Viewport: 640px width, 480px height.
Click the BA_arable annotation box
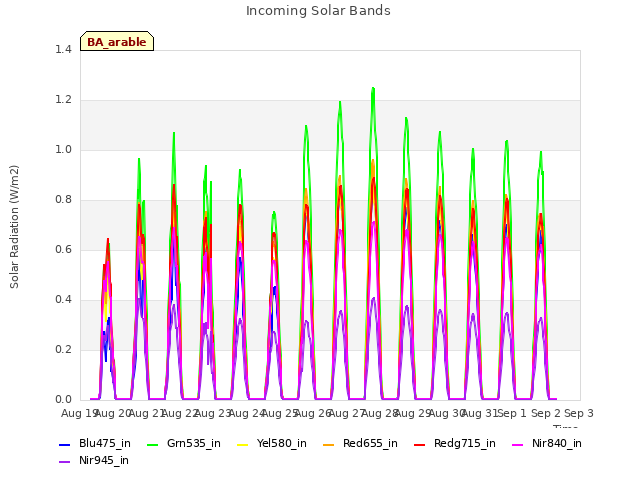tap(117, 41)
